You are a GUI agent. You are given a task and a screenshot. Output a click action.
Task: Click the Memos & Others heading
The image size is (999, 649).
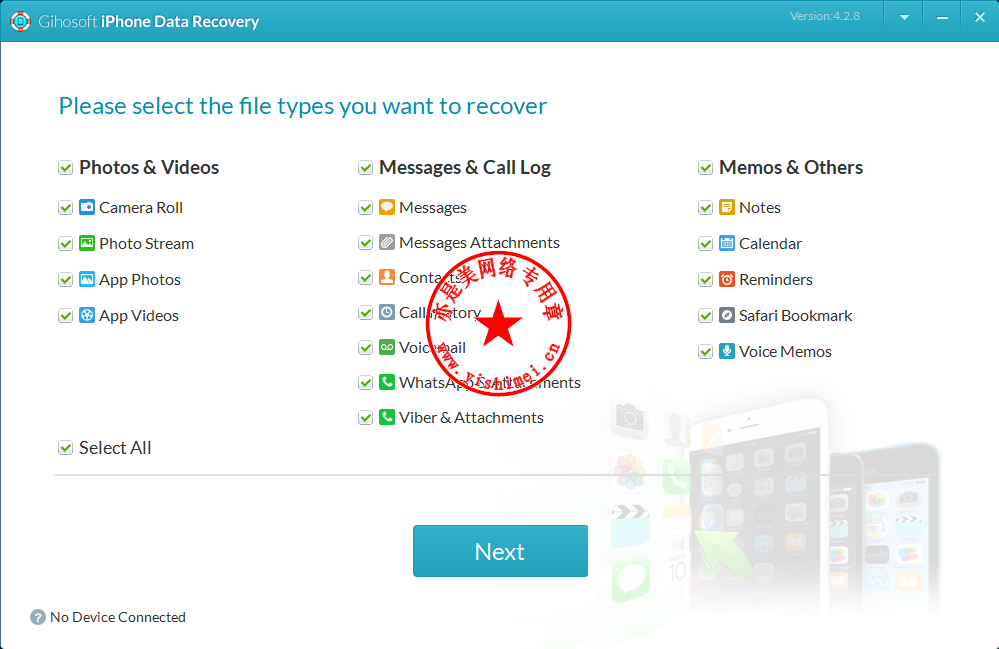791,168
